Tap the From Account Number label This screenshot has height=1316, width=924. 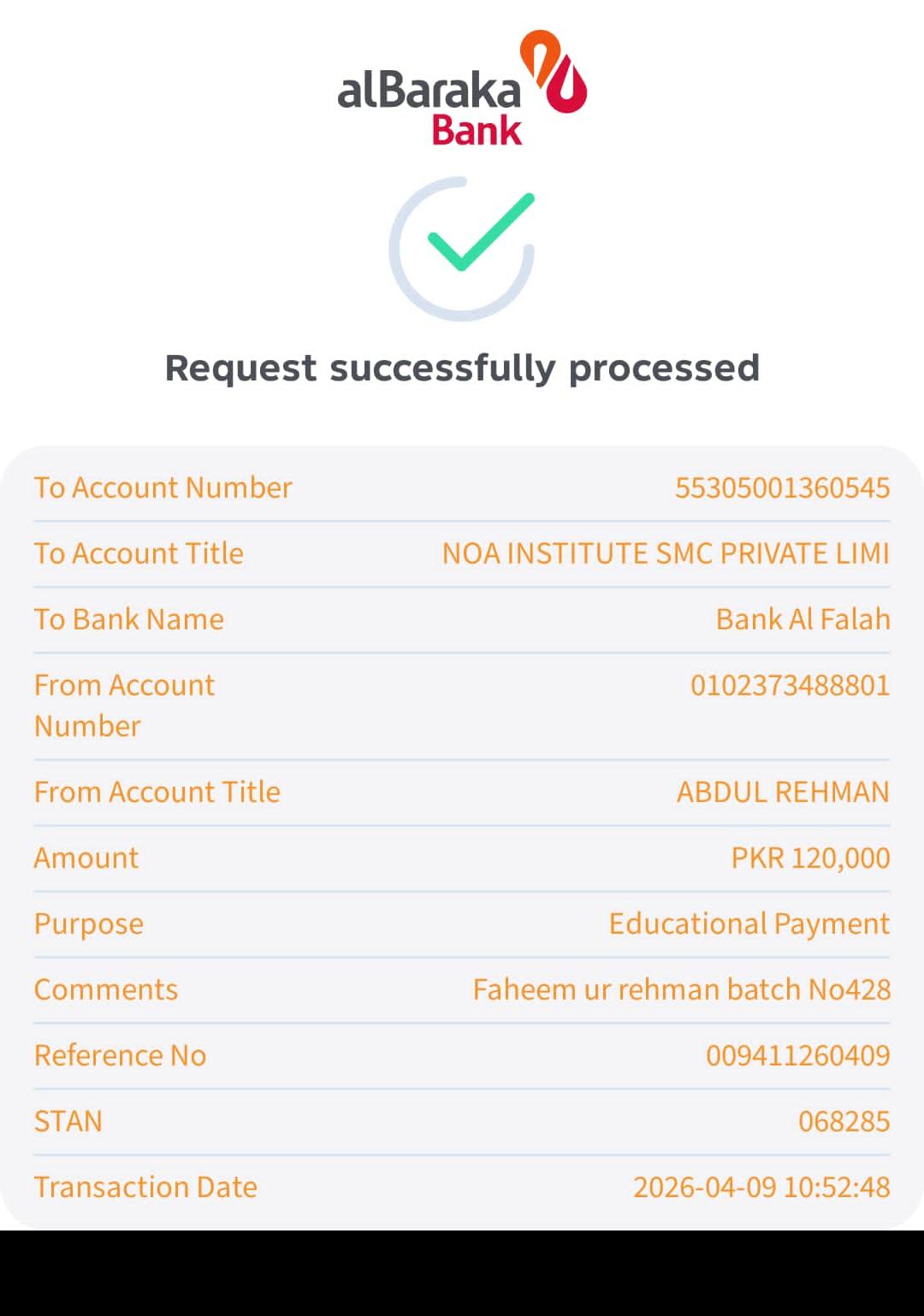click(124, 705)
